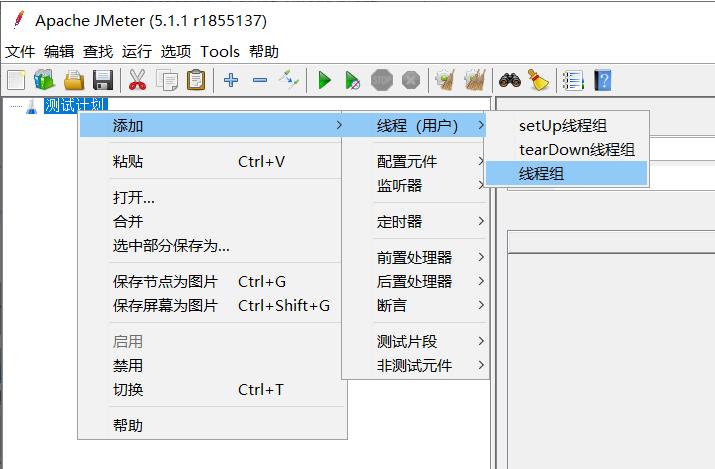Expand the 后置处理器 submenu
The height and width of the screenshot is (469, 715).
click(414, 281)
